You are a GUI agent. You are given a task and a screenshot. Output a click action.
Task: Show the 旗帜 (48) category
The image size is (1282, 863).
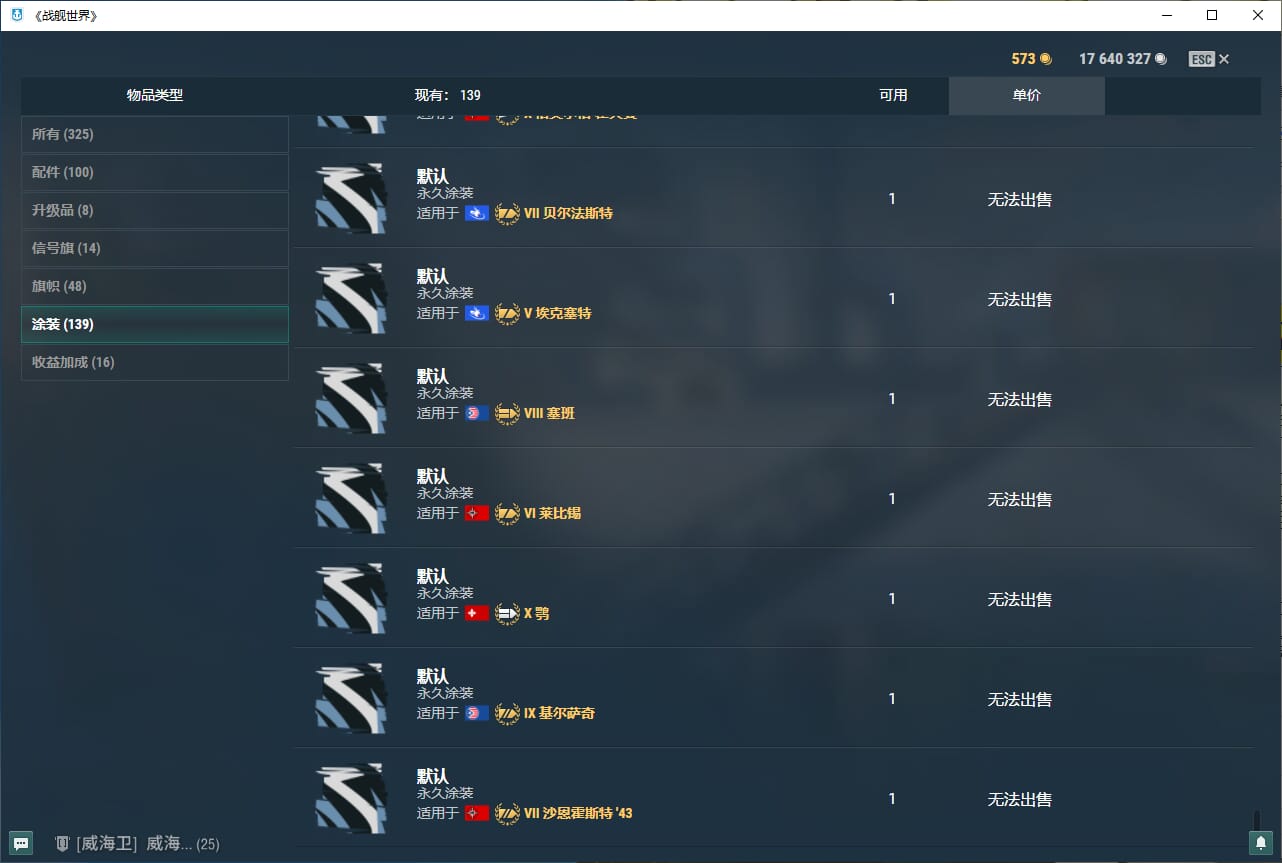tap(155, 286)
